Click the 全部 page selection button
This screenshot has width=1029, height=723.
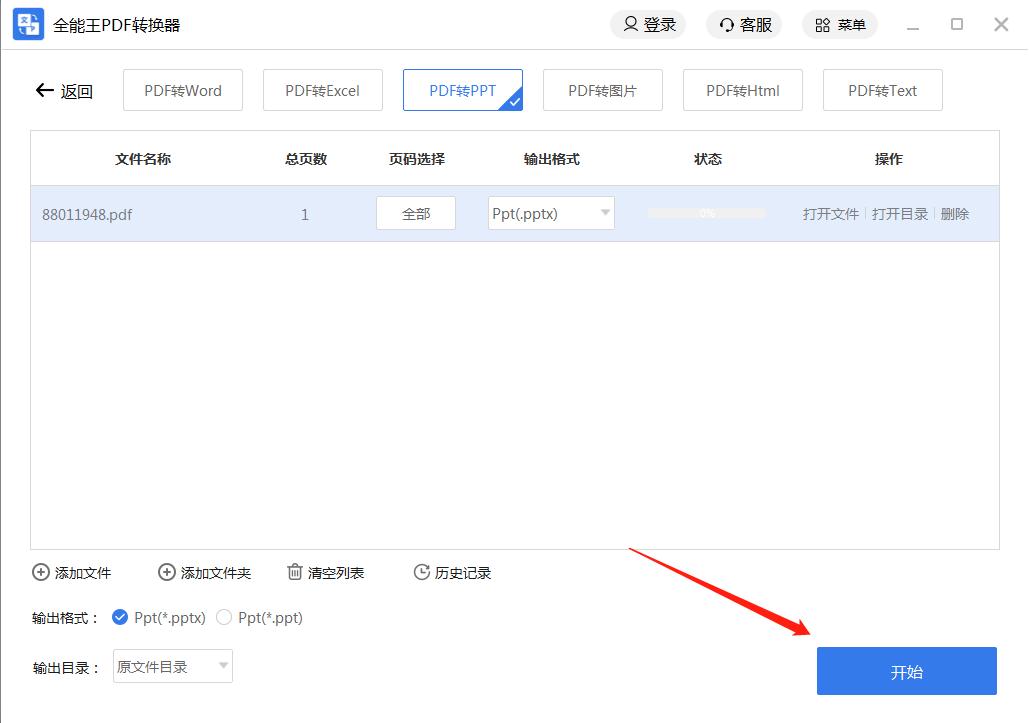pyautogui.click(x=416, y=214)
